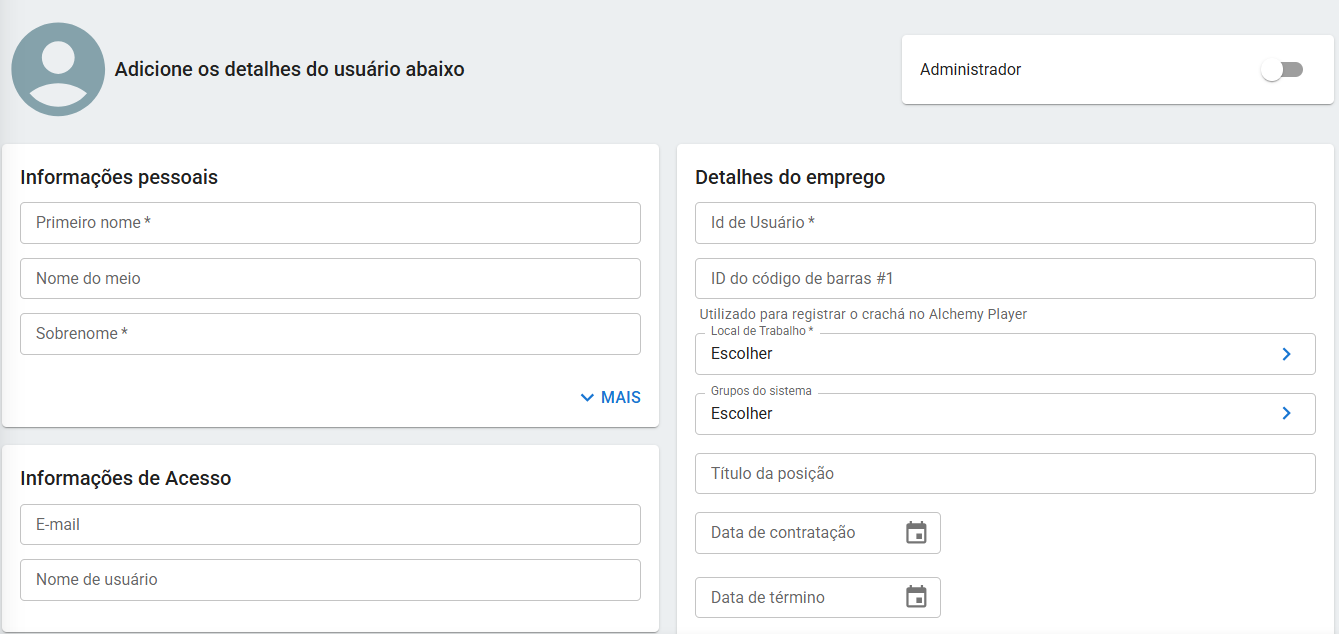
Task: Expand MAIS to show more personal fields
Action: click(x=610, y=398)
